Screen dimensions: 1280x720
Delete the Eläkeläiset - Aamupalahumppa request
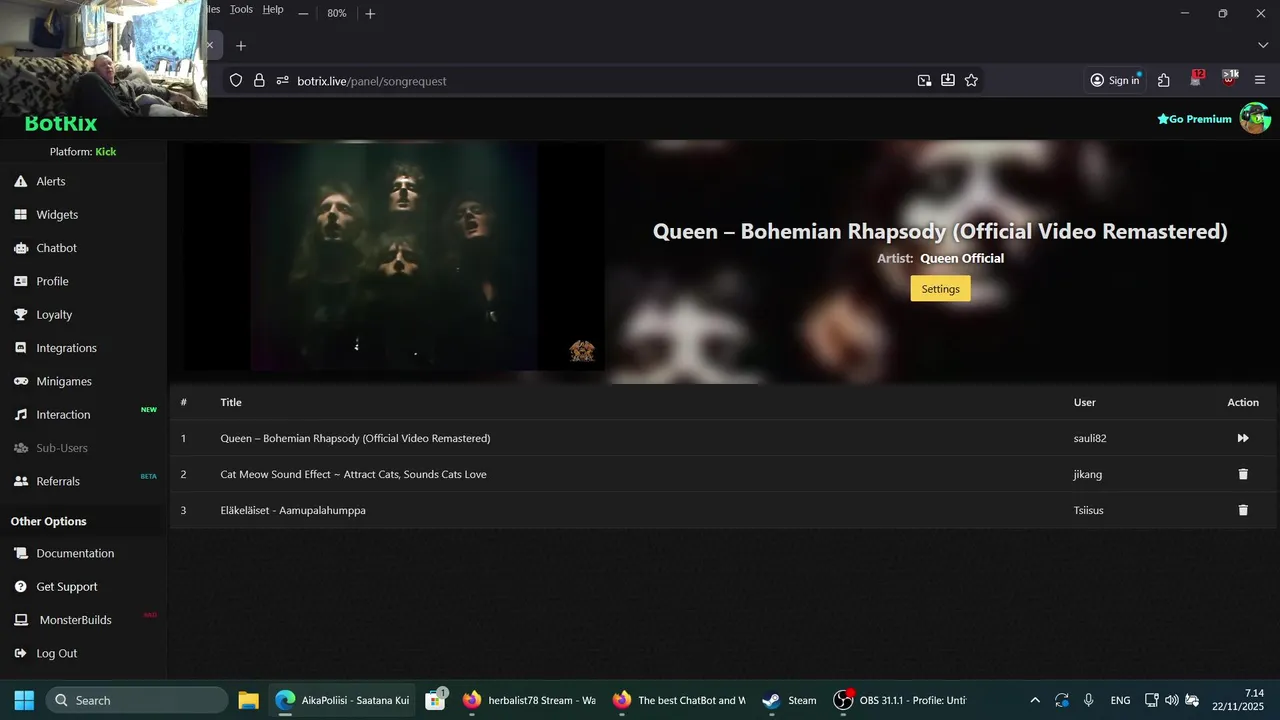[x=1243, y=510]
